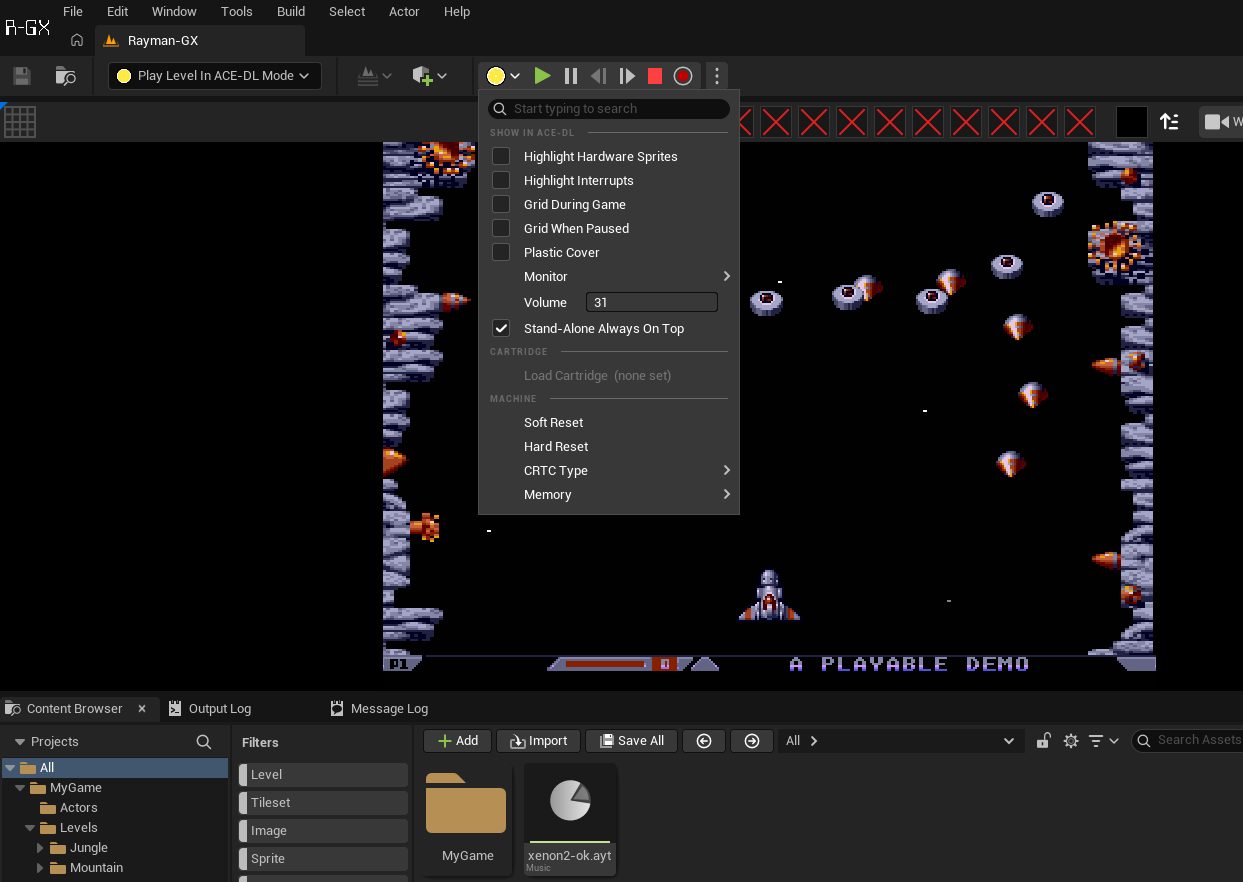Switch to the Output Log tab
This screenshot has width=1243, height=882.
[x=209, y=709]
